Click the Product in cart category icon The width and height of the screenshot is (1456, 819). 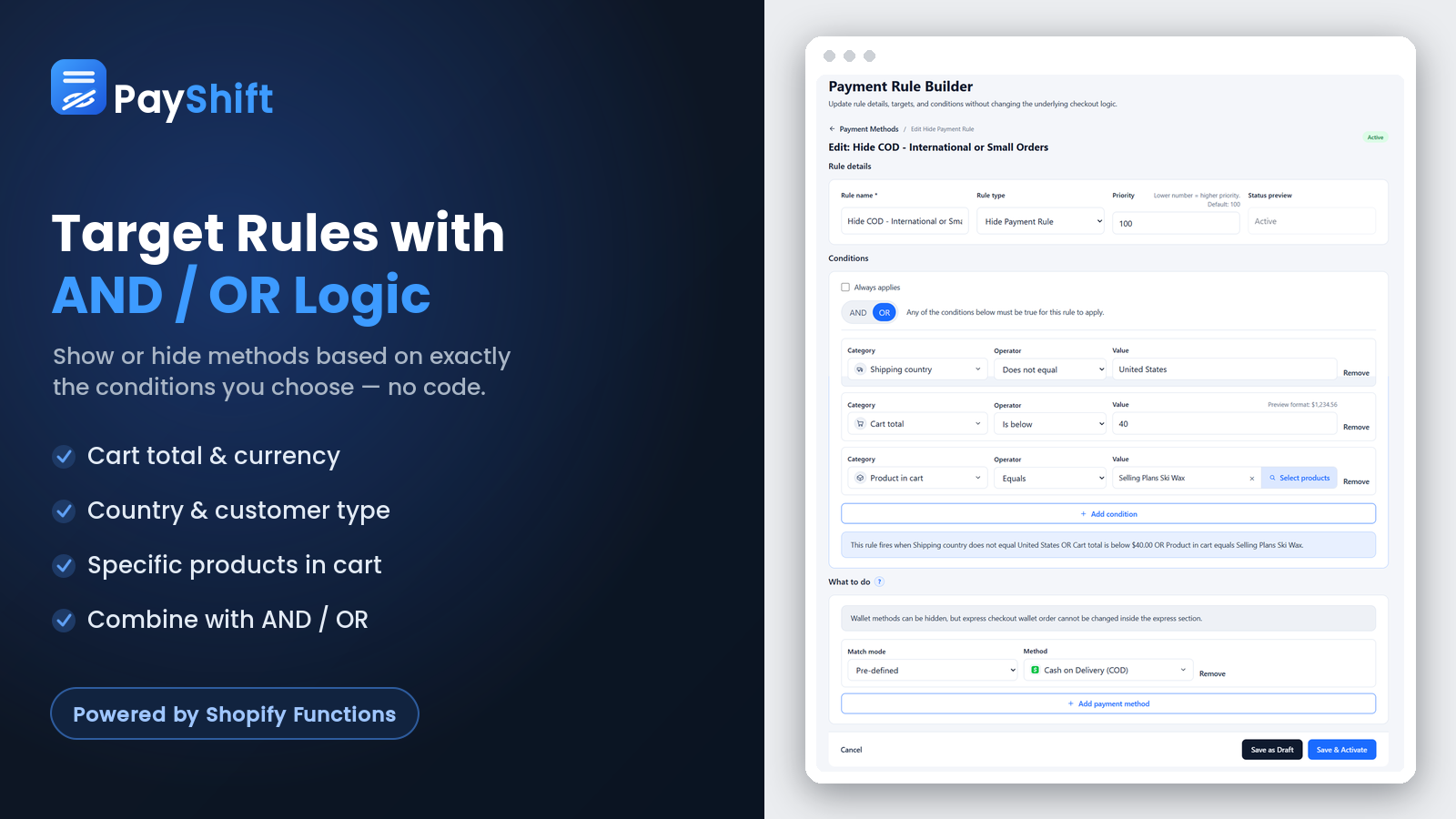coord(860,478)
